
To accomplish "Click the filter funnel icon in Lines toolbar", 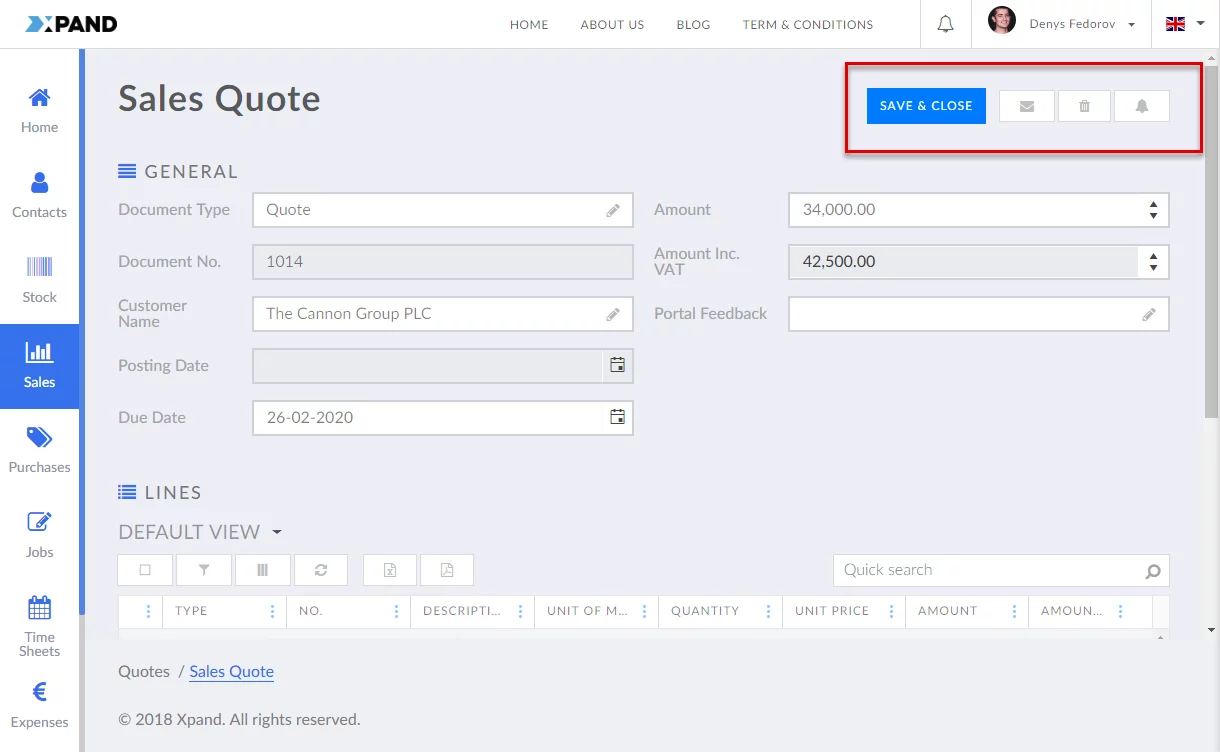I will click(204, 570).
